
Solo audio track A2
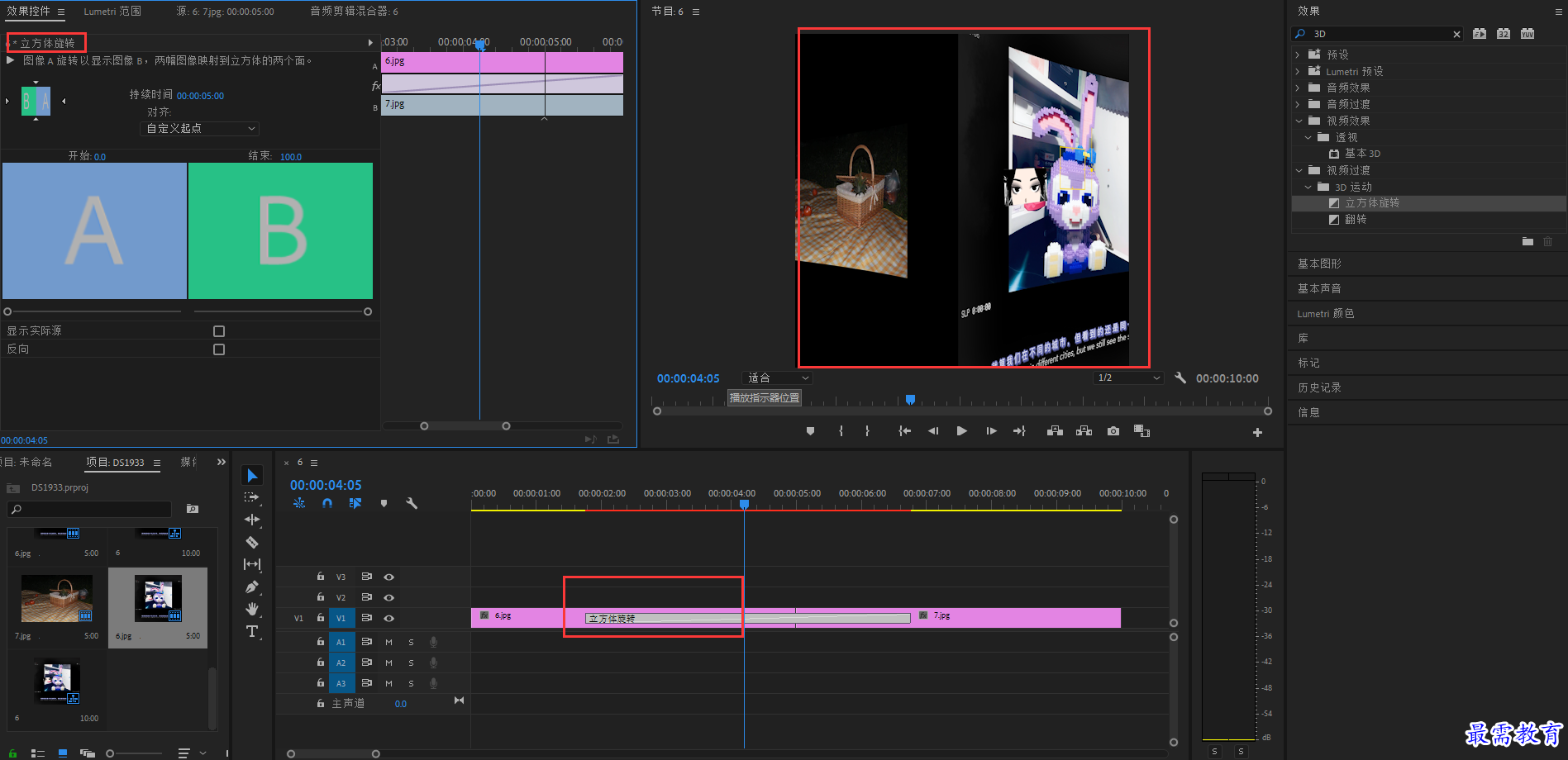pos(411,663)
